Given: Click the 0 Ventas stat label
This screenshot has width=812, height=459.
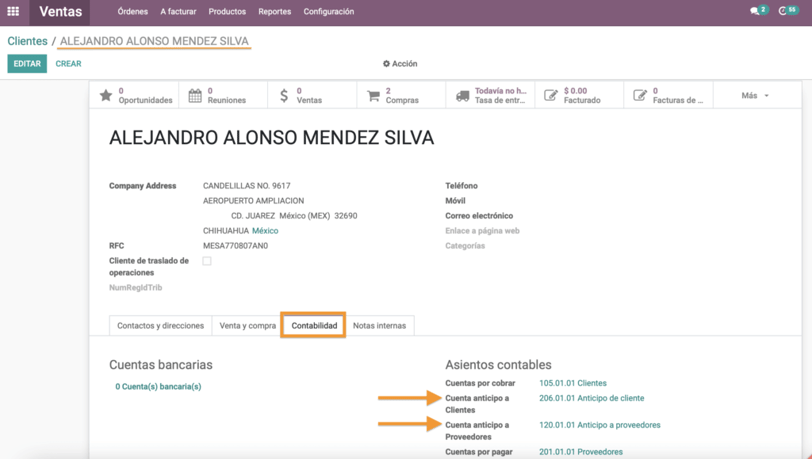Looking at the screenshot, I should [309, 96].
